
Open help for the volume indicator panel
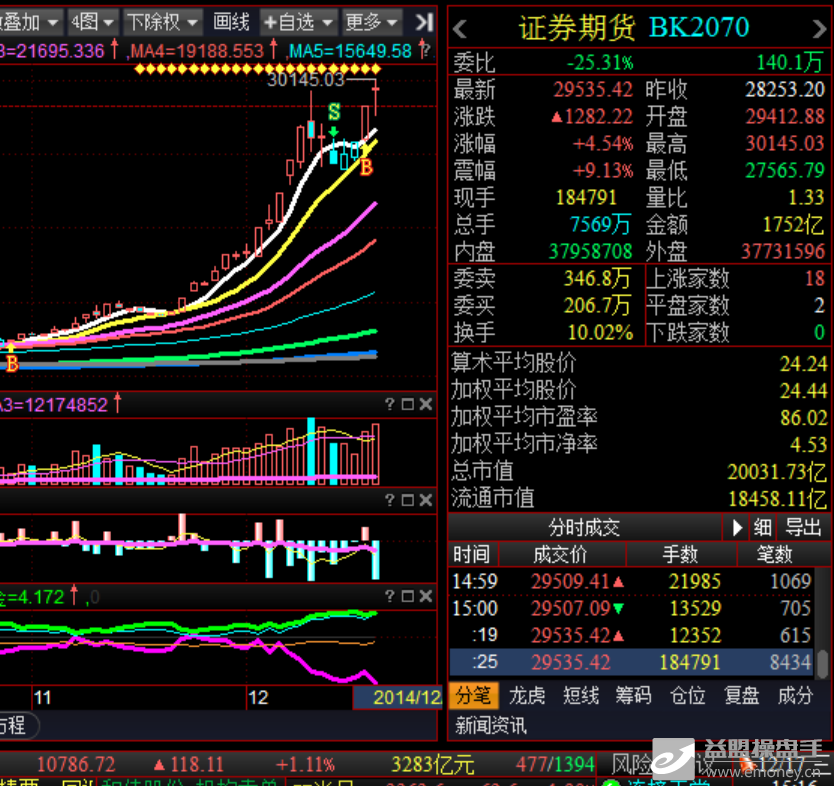390,404
